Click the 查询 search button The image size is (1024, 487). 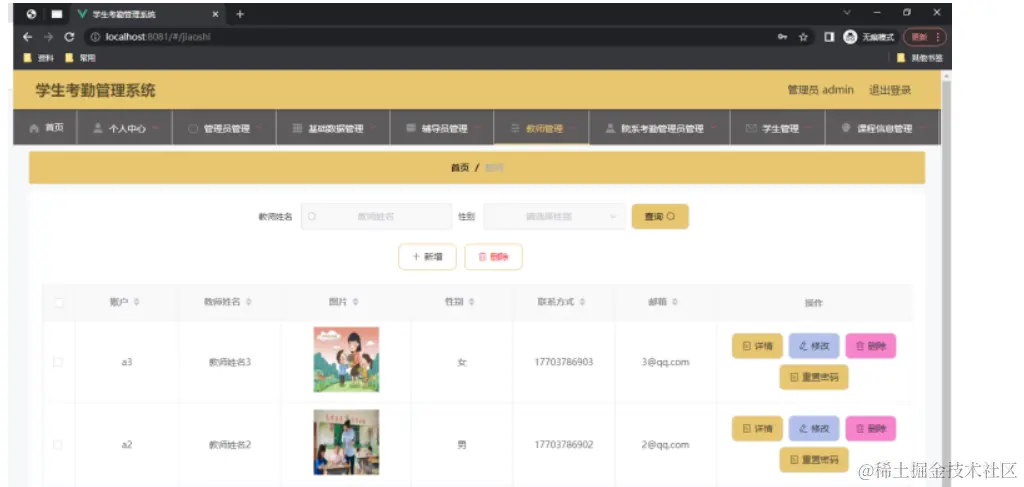[660, 217]
